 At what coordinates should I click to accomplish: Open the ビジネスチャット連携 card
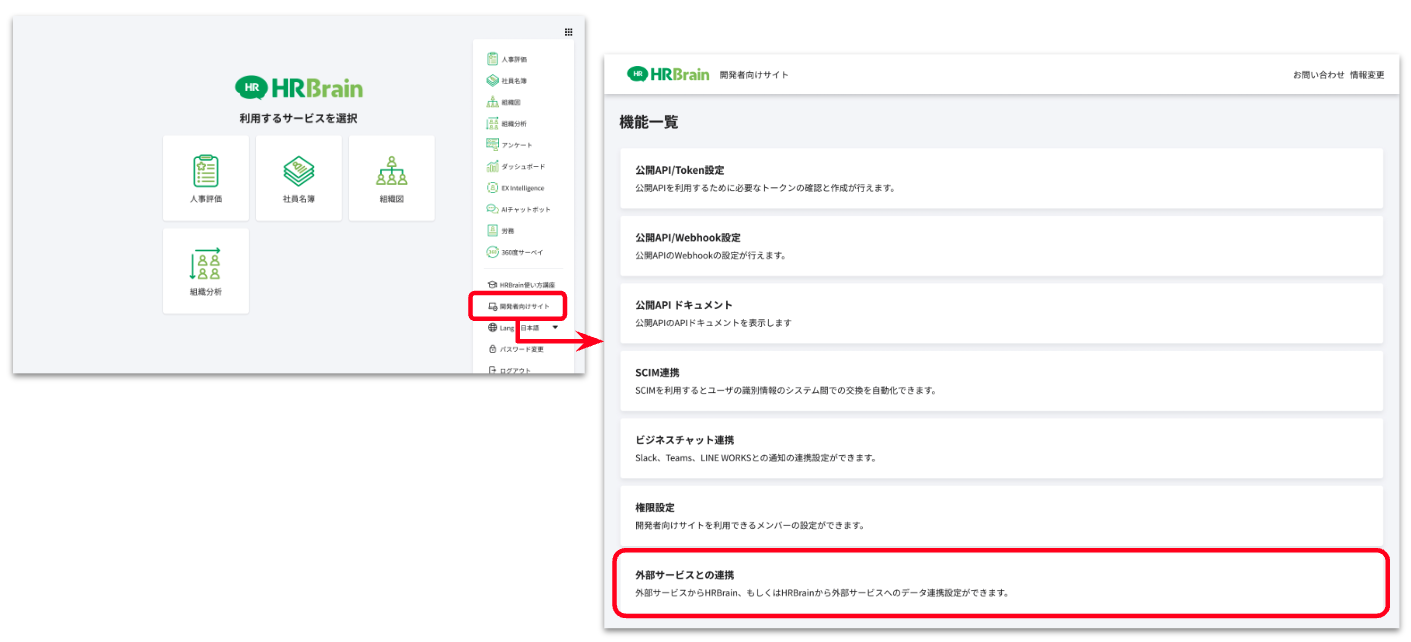click(x=1001, y=448)
